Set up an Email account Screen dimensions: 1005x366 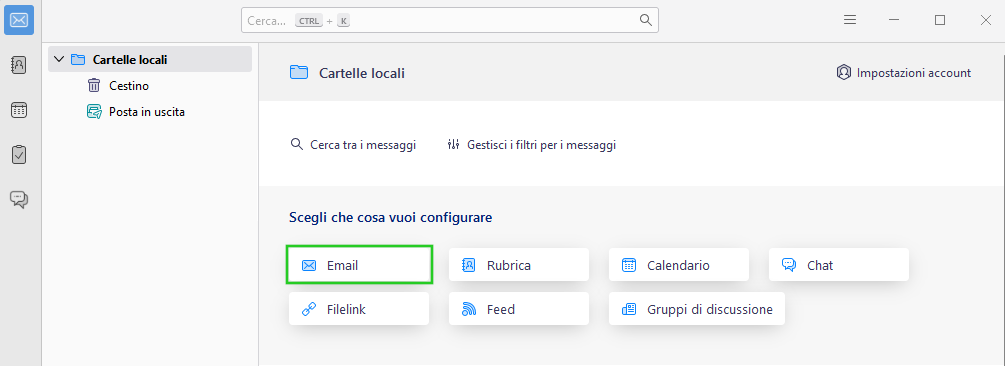(x=359, y=265)
